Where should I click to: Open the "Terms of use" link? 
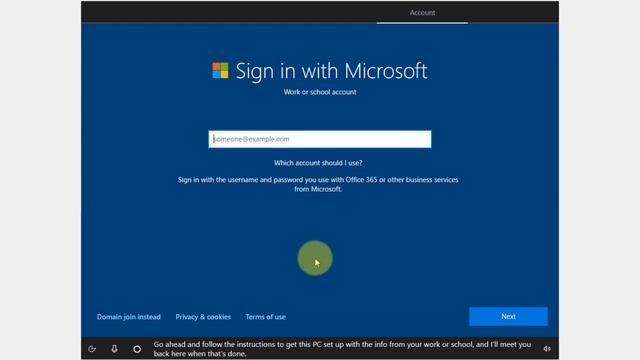point(266,317)
